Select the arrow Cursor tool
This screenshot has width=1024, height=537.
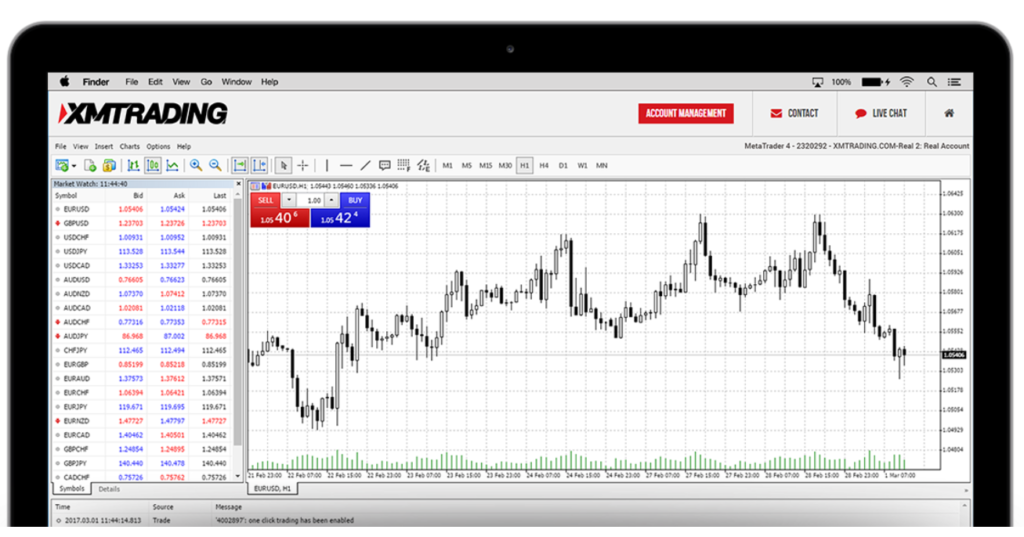pyautogui.click(x=284, y=165)
